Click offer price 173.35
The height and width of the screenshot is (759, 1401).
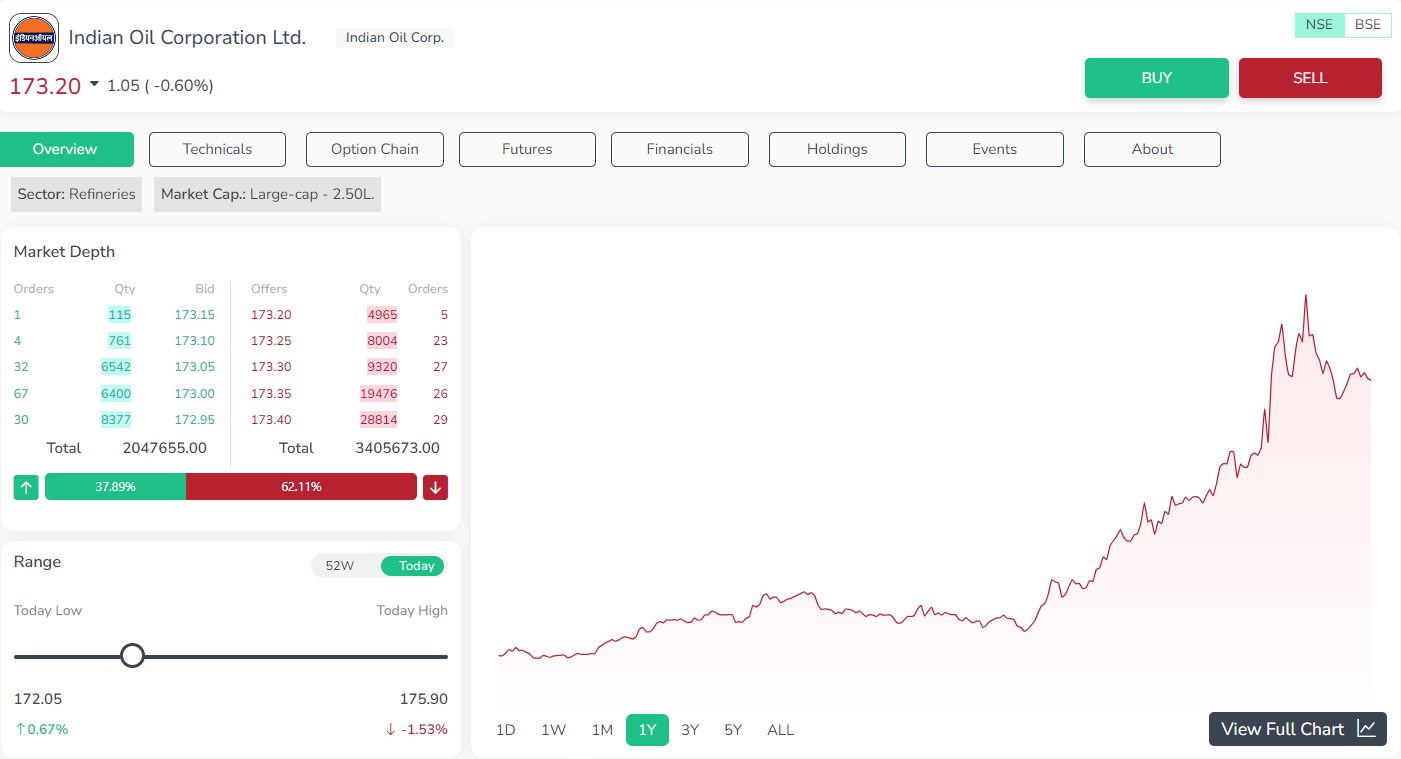[271, 394]
